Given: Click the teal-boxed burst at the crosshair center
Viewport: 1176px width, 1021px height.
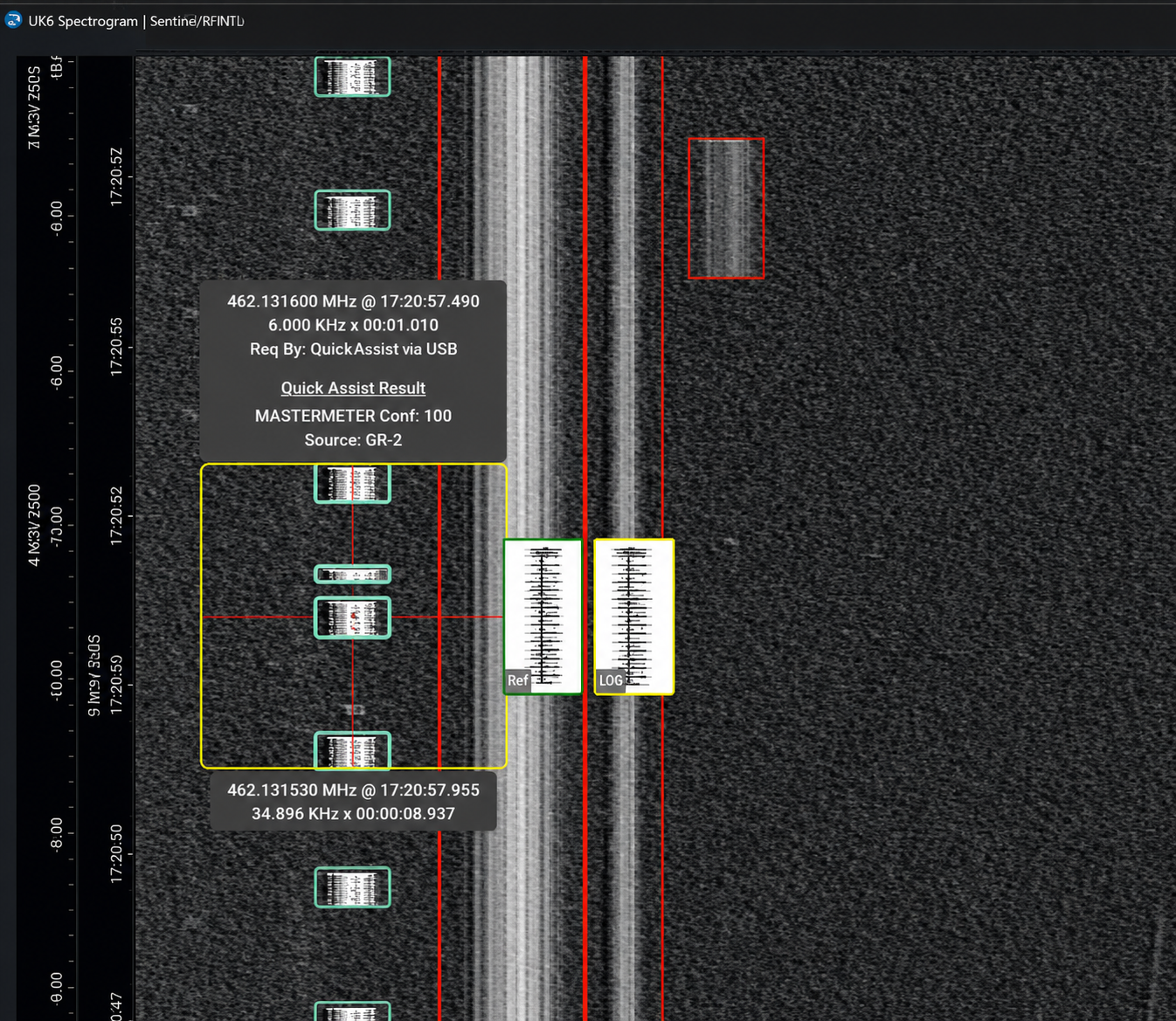Looking at the screenshot, I should point(352,617).
